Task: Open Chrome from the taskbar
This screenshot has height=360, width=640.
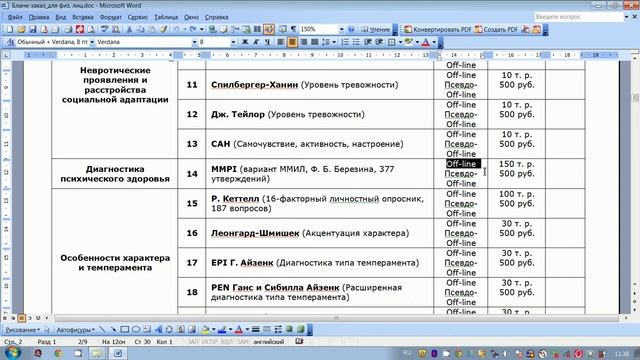Action: 58,353
